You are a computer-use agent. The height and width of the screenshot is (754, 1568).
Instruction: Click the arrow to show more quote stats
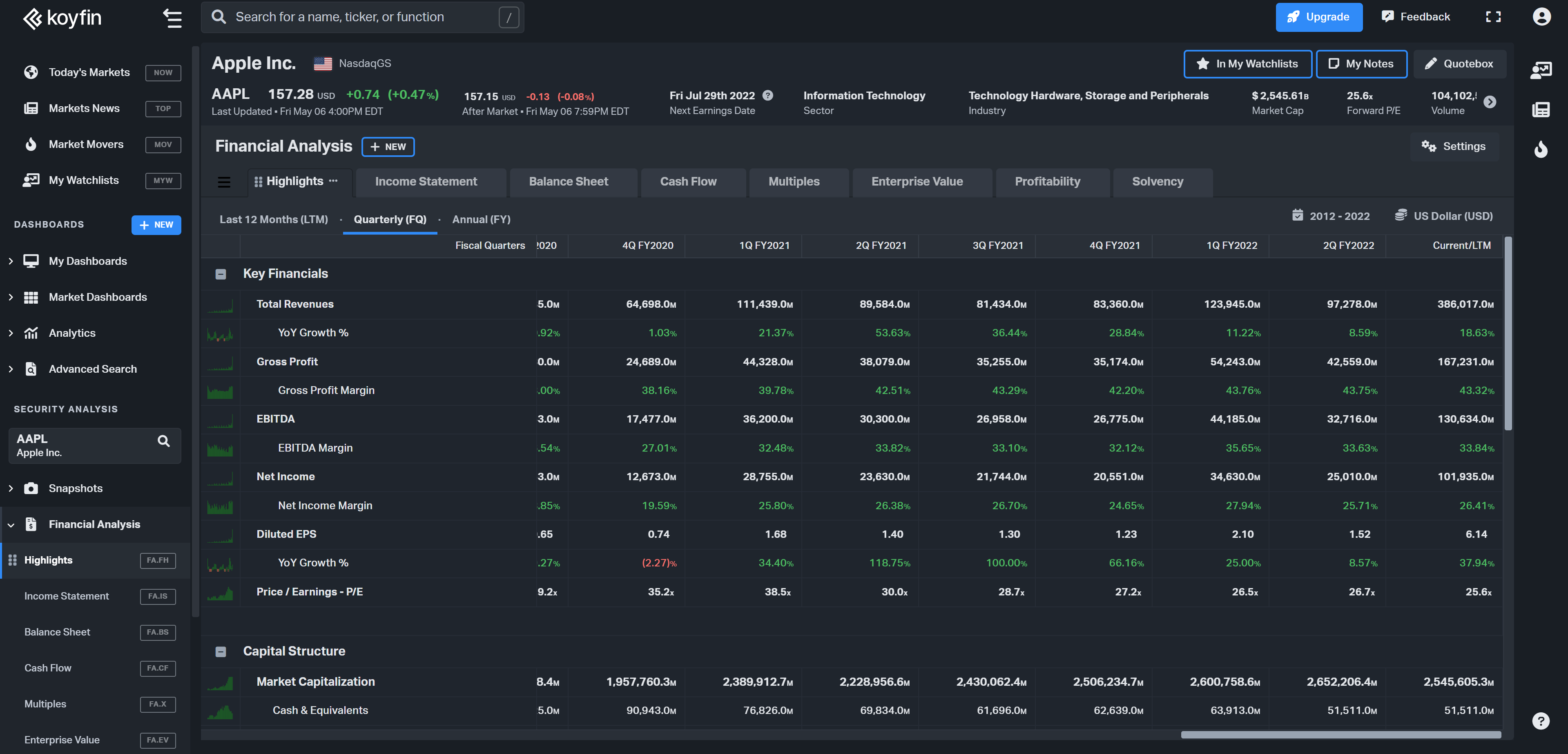1490,102
